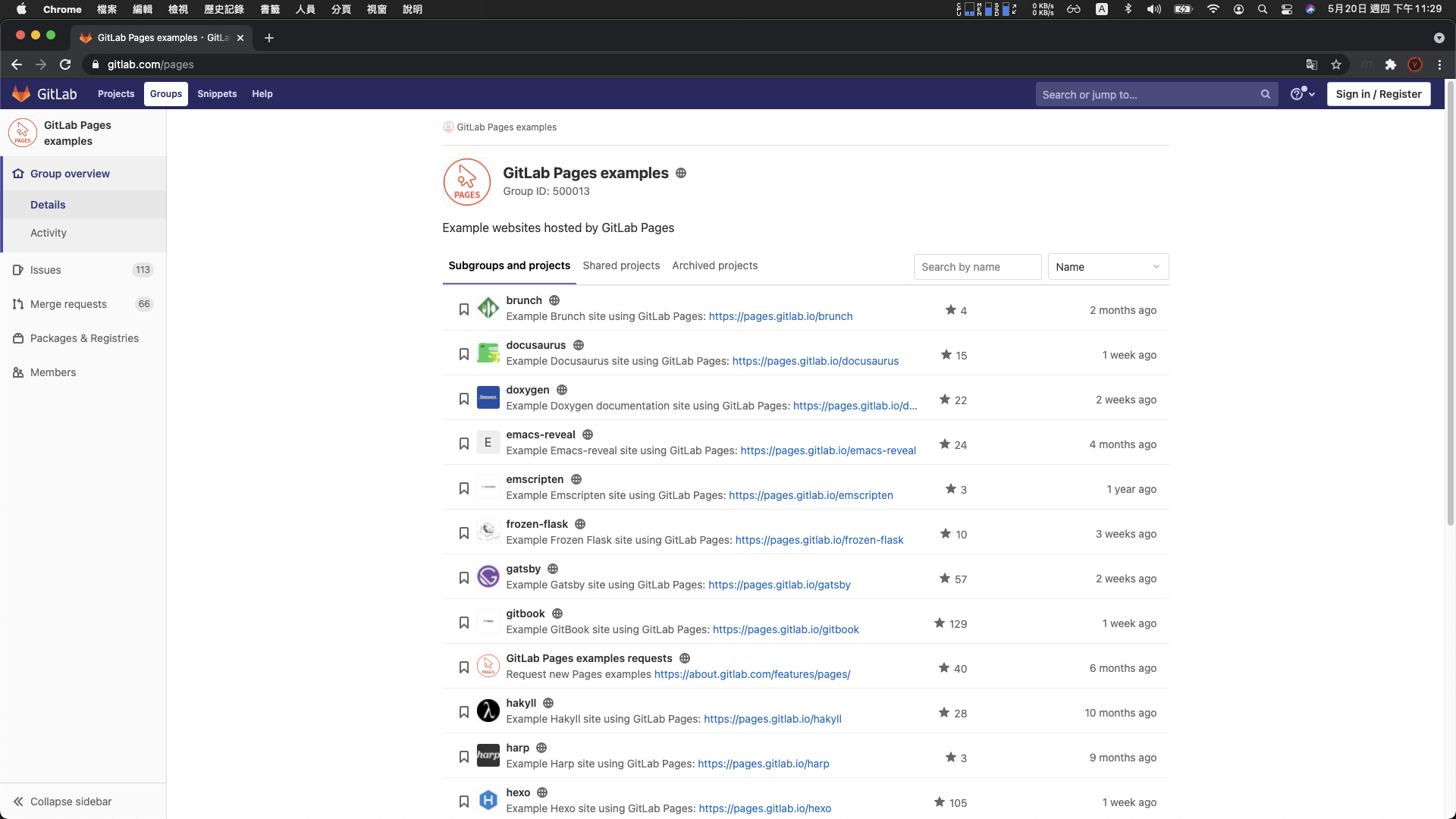
Task: Click the star icon beside gitbook's 129
Action: pyautogui.click(x=940, y=623)
